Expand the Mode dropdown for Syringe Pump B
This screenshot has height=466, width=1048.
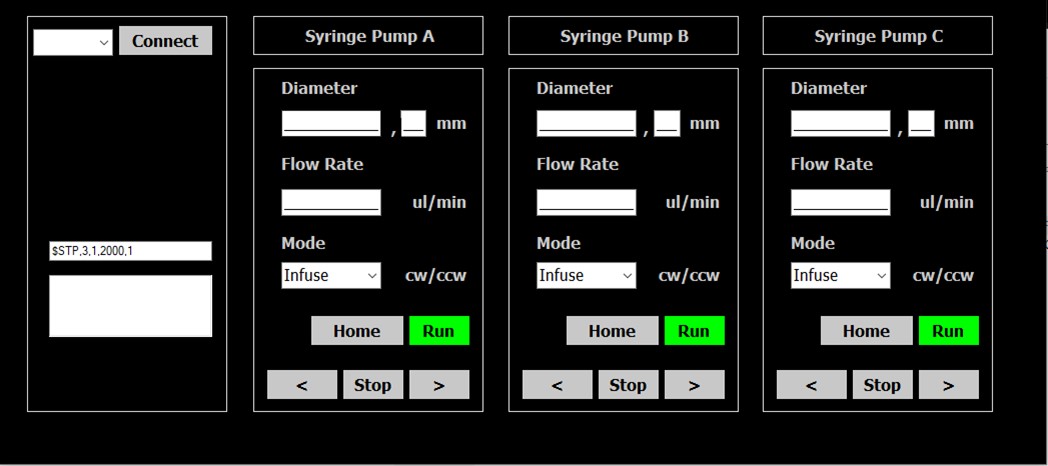point(586,275)
